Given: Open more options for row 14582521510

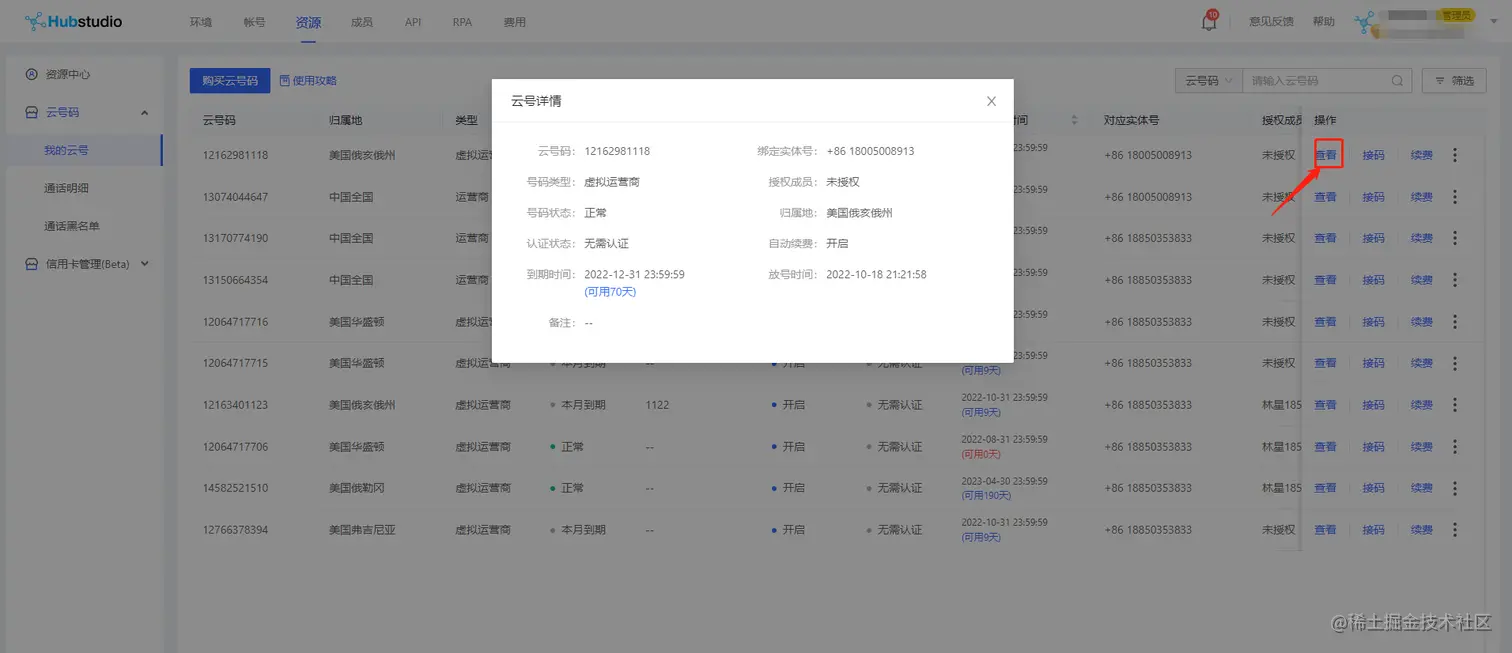Looking at the screenshot, I should (1455, 488).
